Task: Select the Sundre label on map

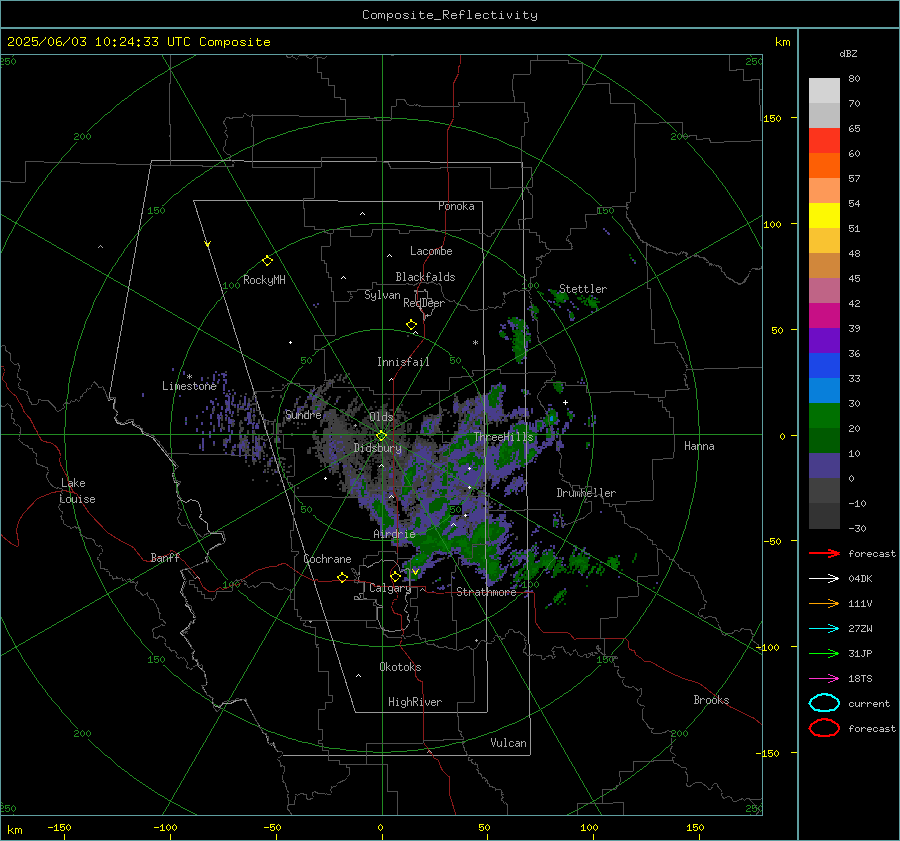Action: click(303, 414)
